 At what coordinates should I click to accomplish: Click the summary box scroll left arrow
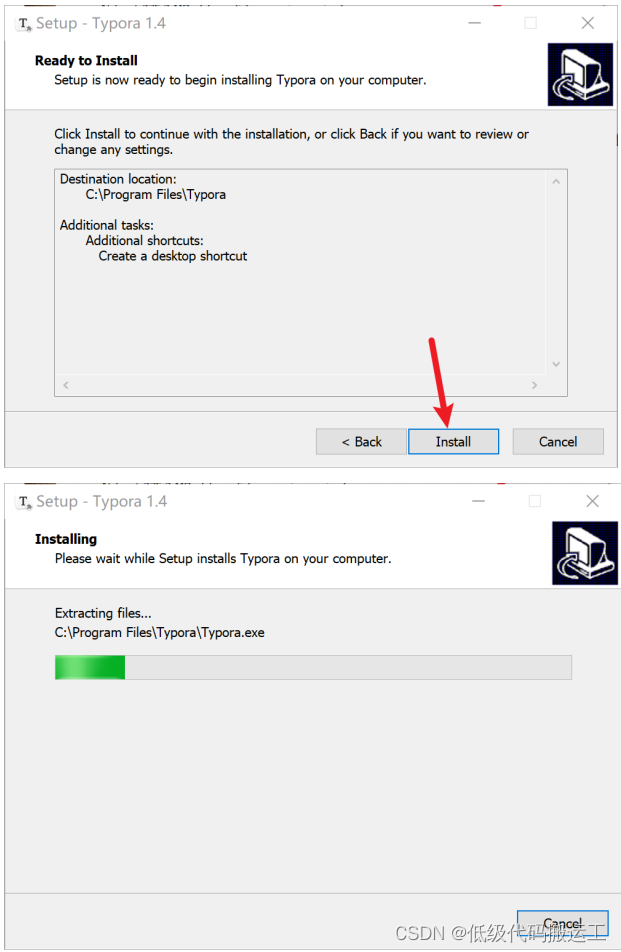point(66,385)
